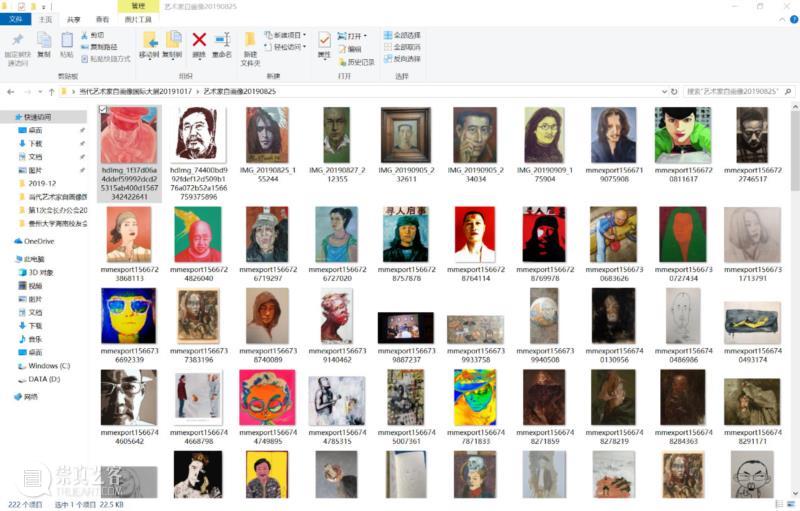Go up one folder level arrow
Screen dimensions: 800x511
[52, 92]
